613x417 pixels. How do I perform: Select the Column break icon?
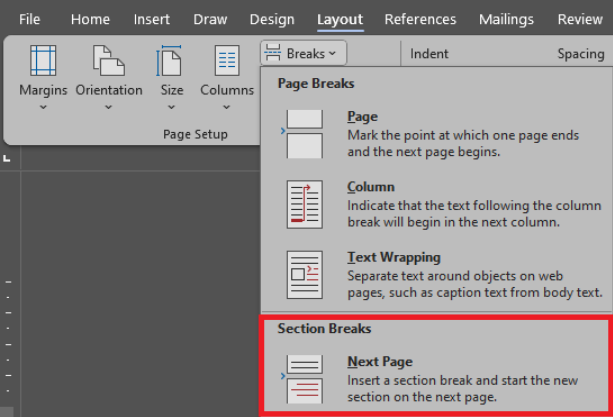(304, 203)
